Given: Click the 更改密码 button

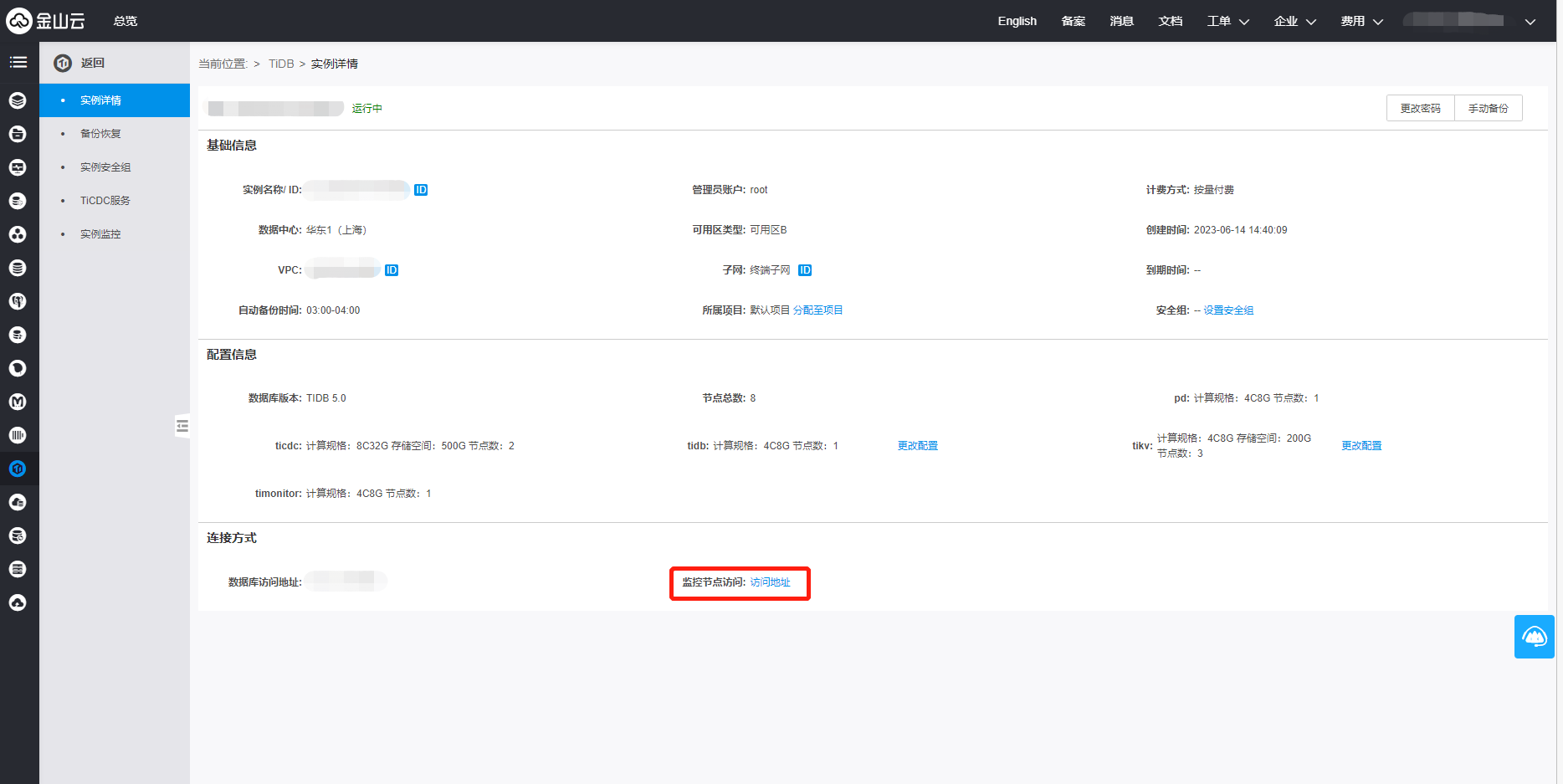Looking at the screenshot, I should coord(1420,109).
